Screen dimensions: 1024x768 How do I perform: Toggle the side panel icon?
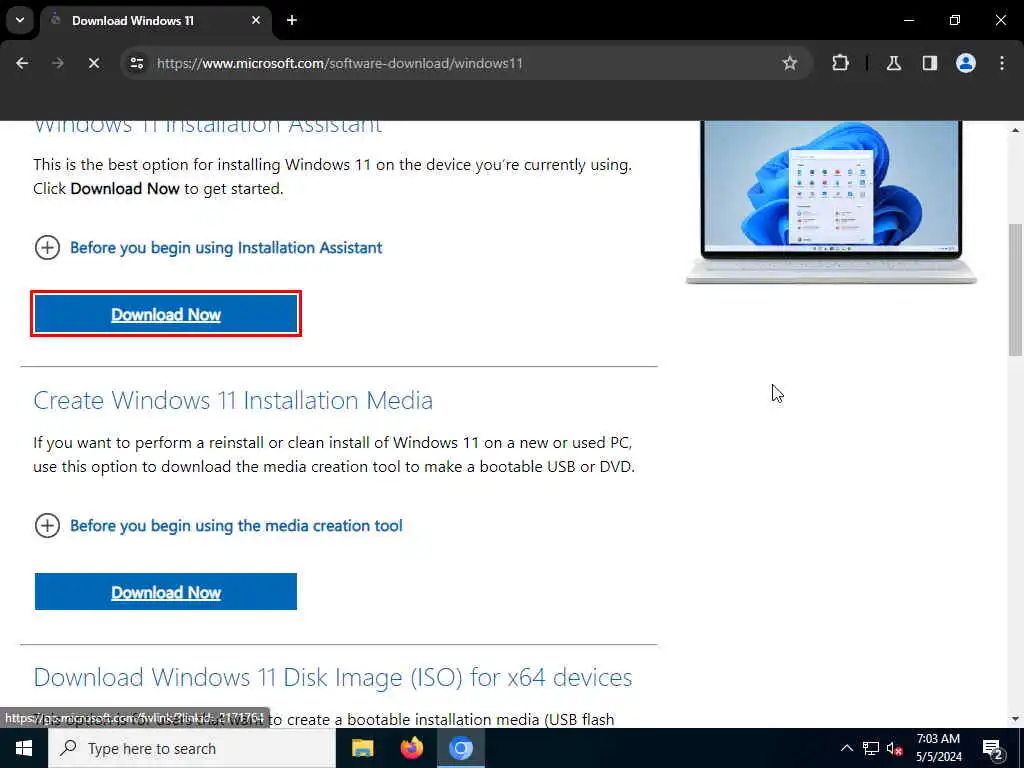pyautogui.click(x=930, y=63)
